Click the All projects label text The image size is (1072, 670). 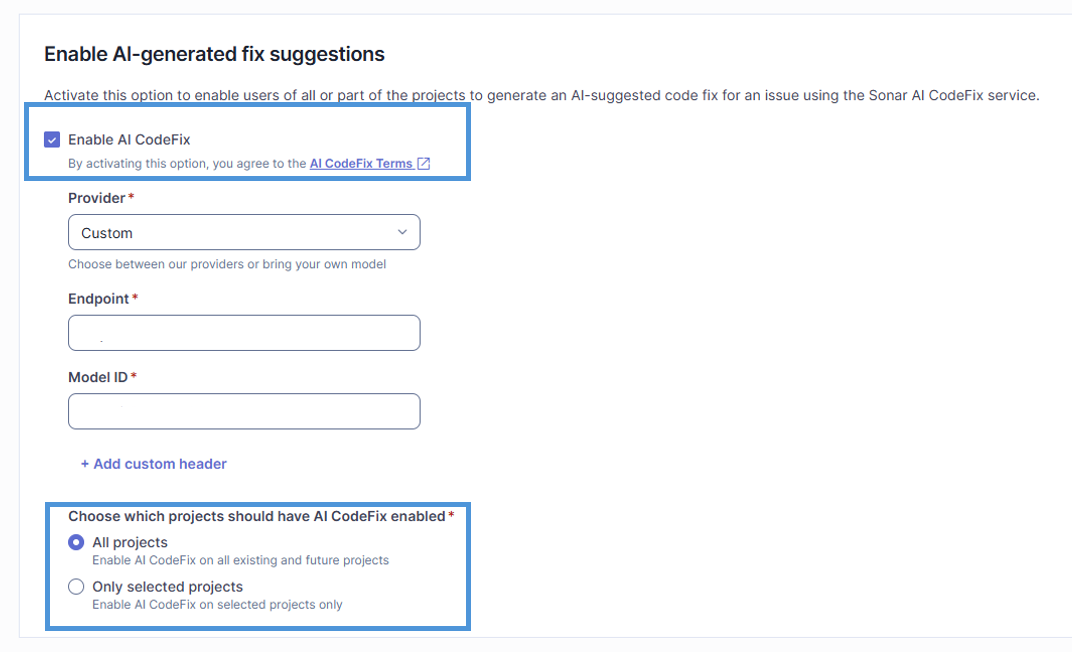tap(130, 542)
